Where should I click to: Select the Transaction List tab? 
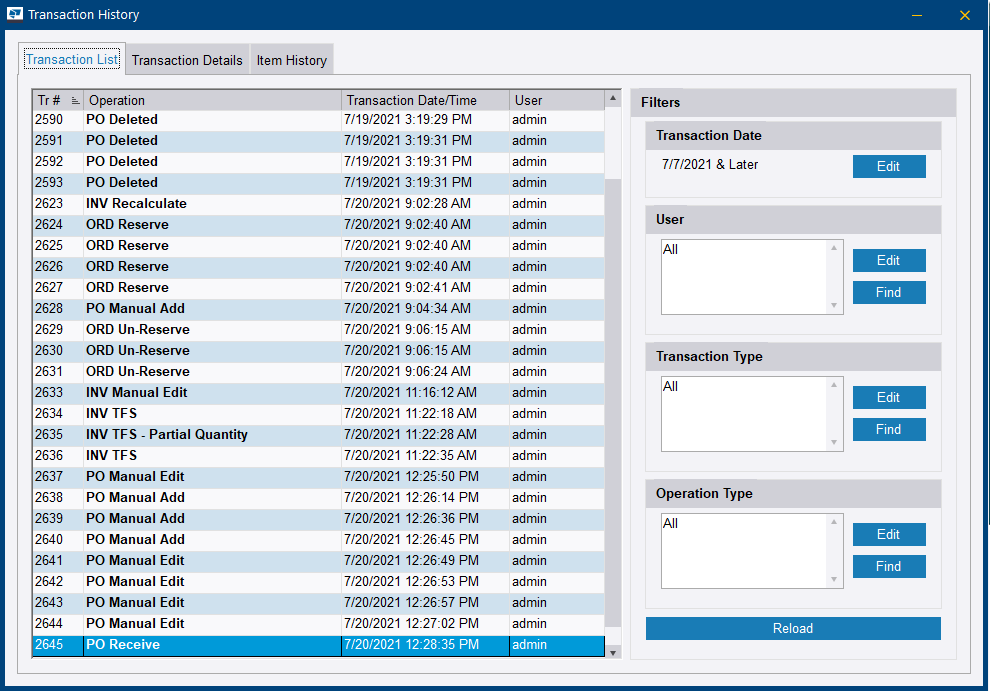click(71, 59)
